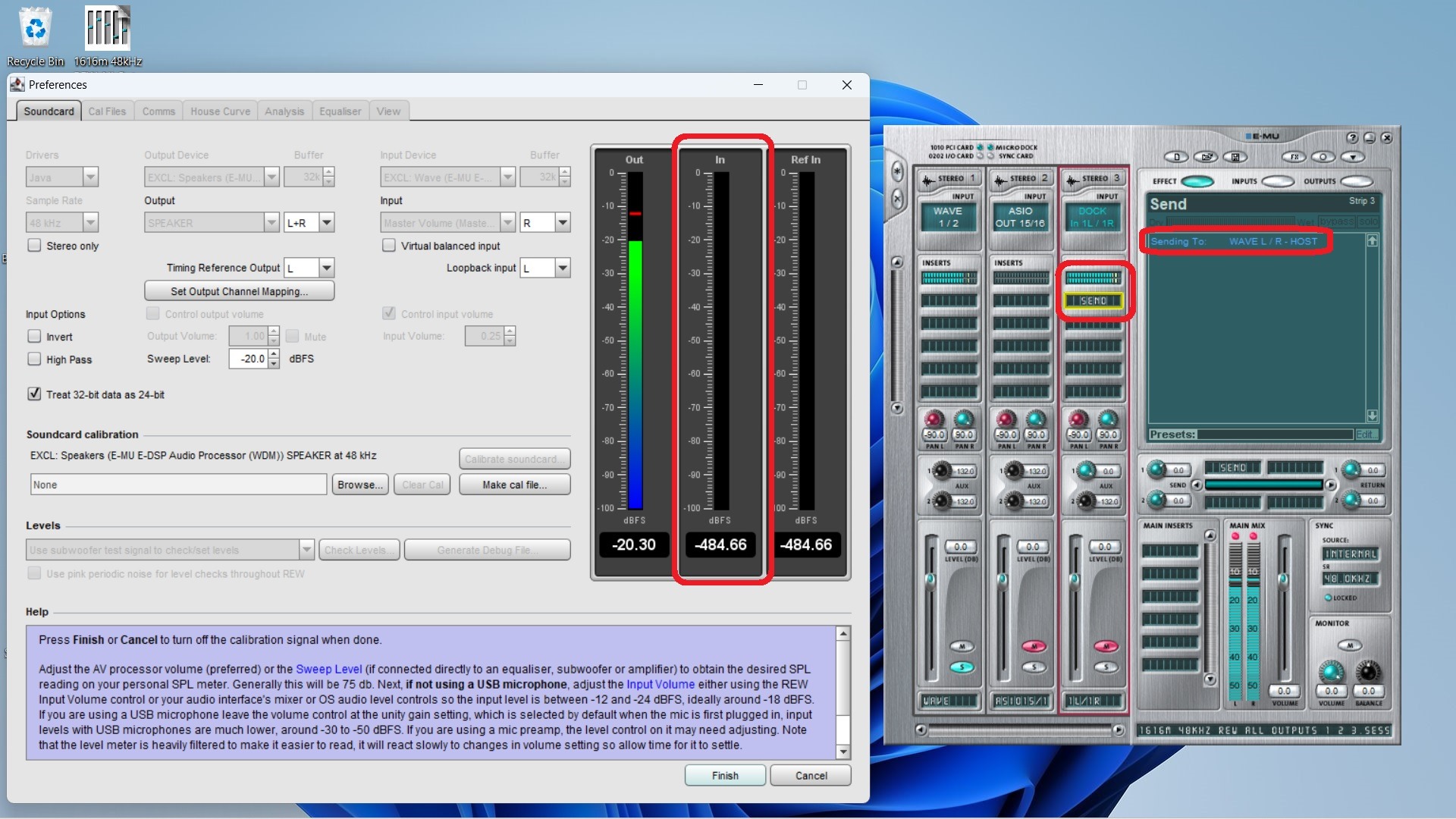Enable the Invert input option
1456x819 pixels.
click(34, 336)
